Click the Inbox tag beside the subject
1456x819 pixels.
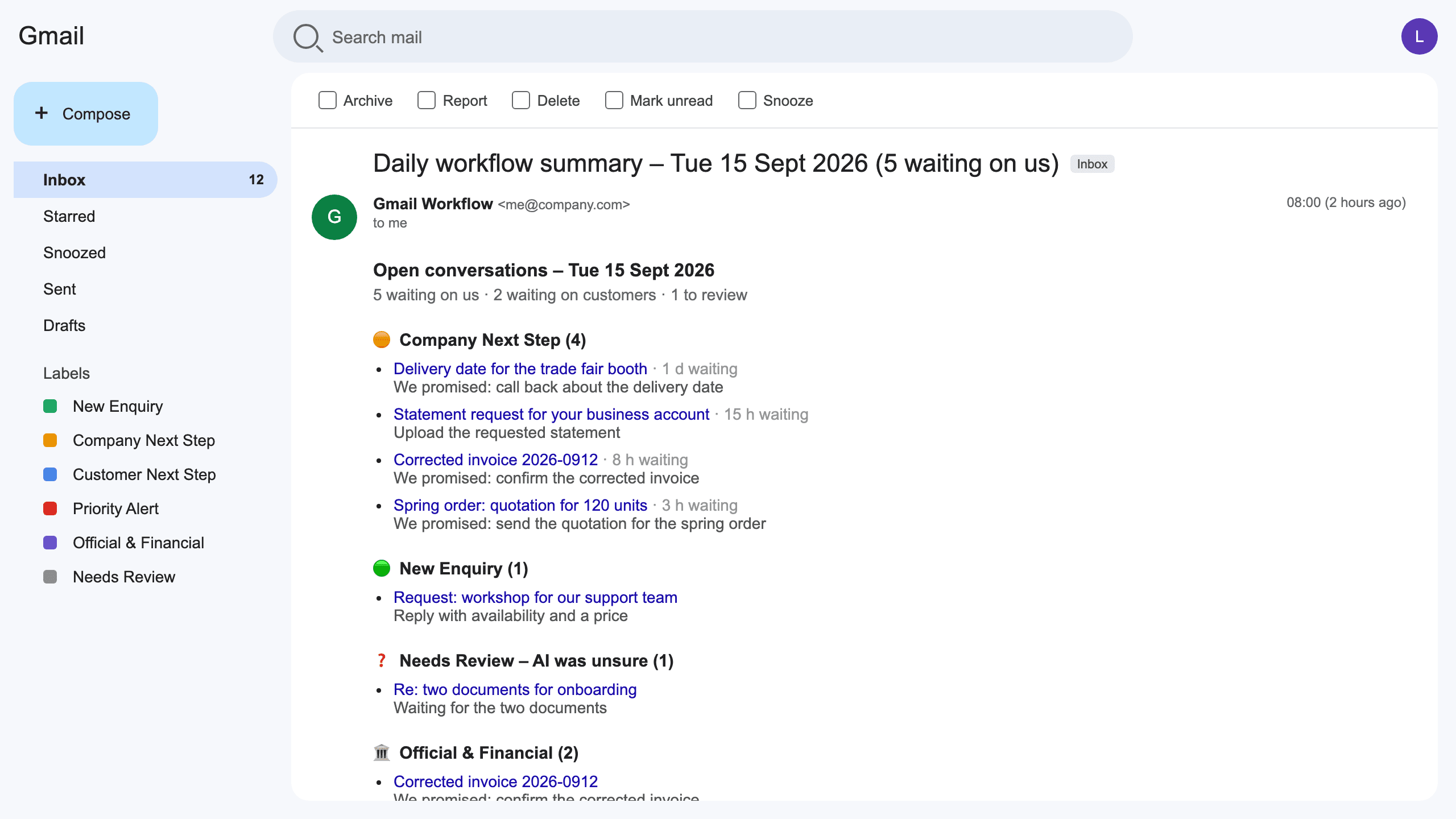click(1092, 164)
